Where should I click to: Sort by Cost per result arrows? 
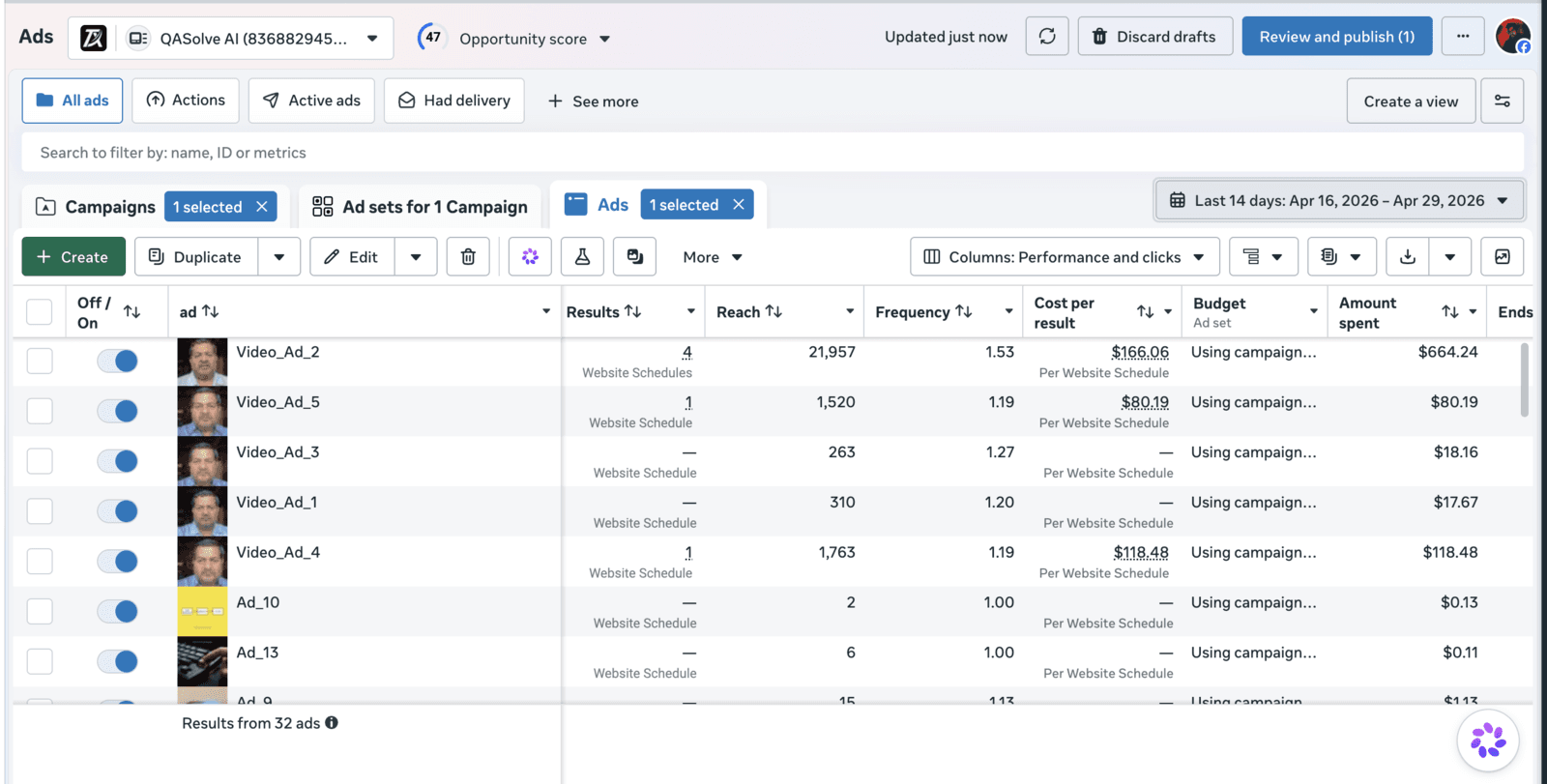click(x=1146, y=311)
